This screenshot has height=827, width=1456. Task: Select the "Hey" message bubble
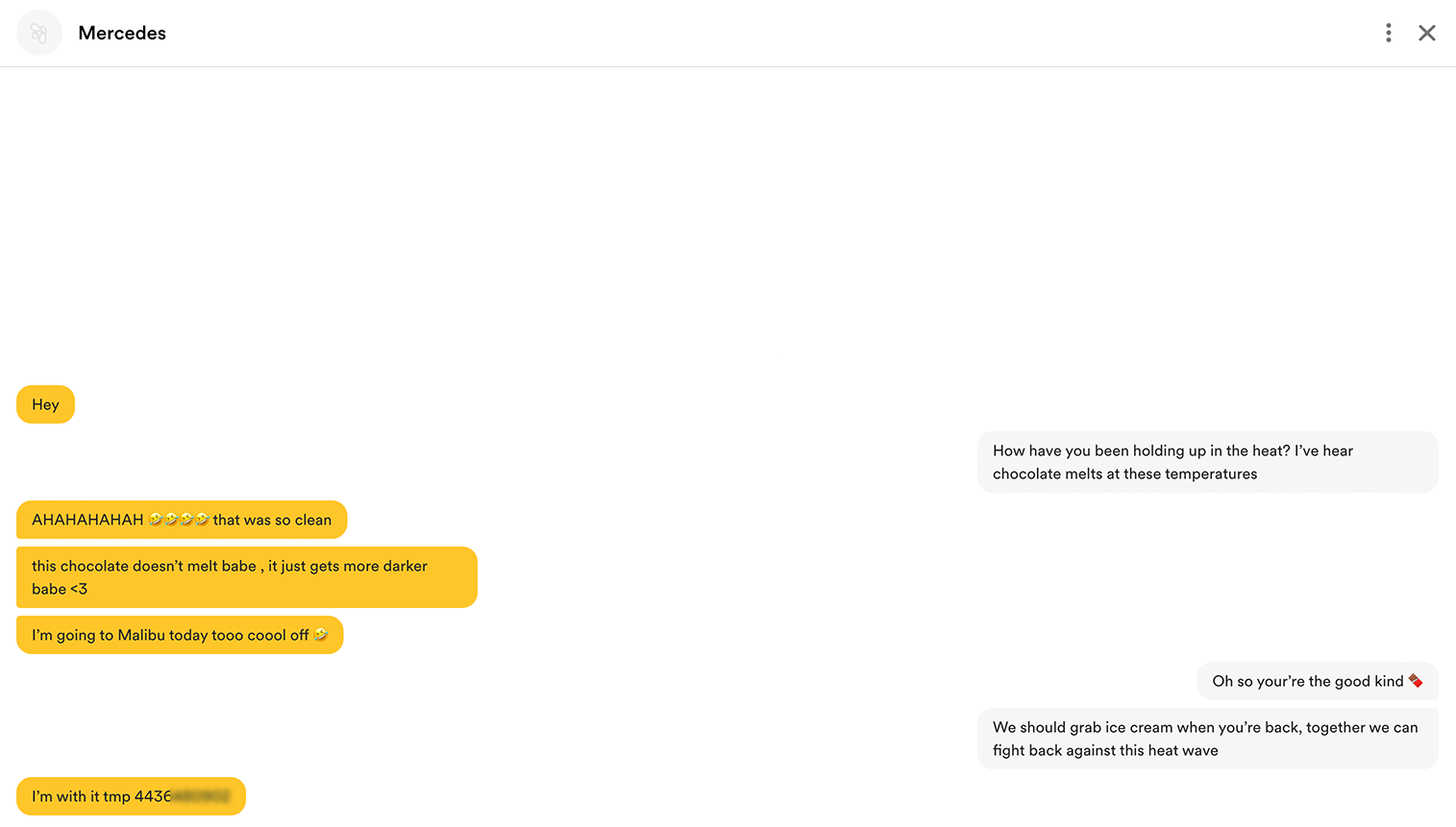(x=45, y=404)
